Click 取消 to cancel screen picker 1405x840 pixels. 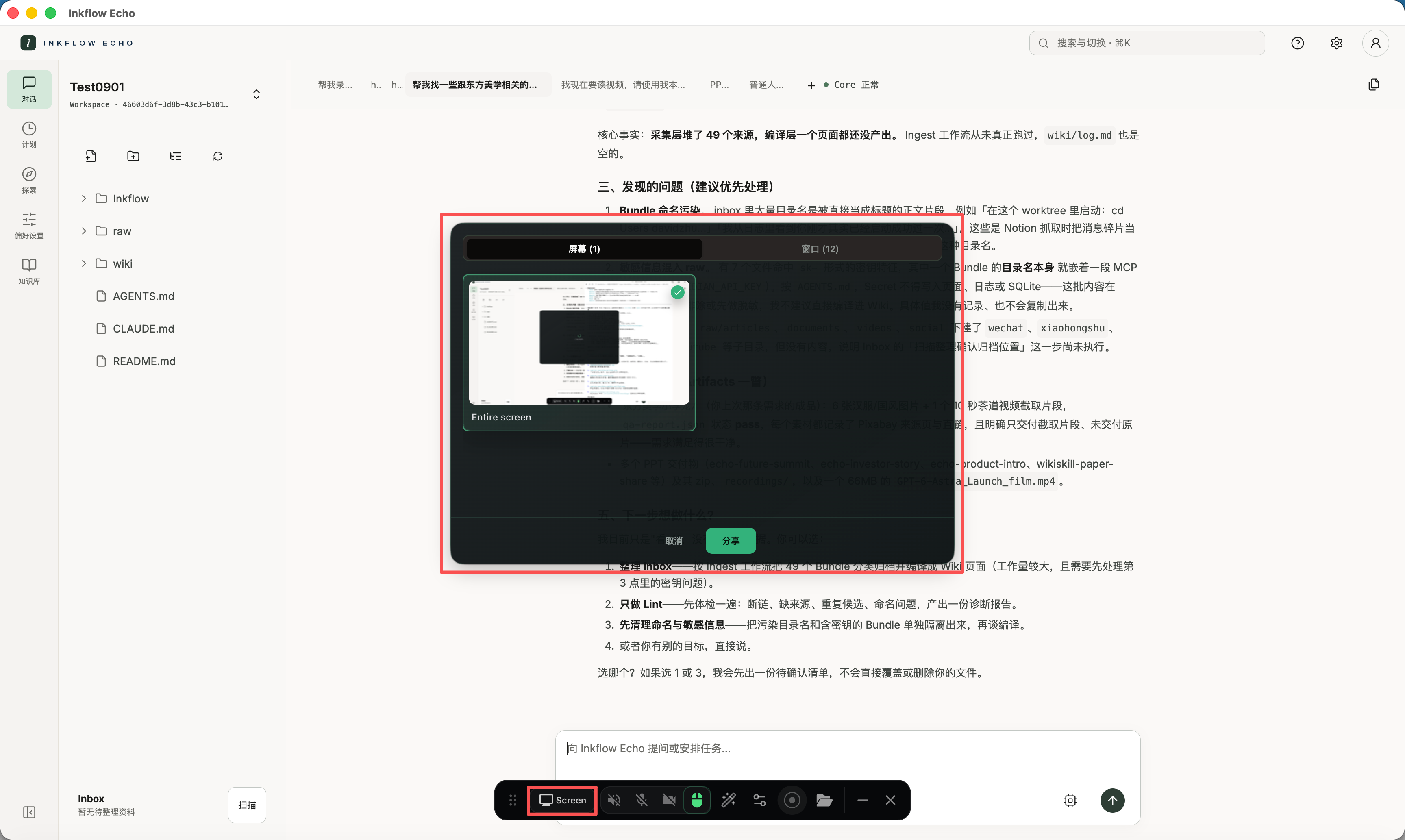click(x=673, y=541)
